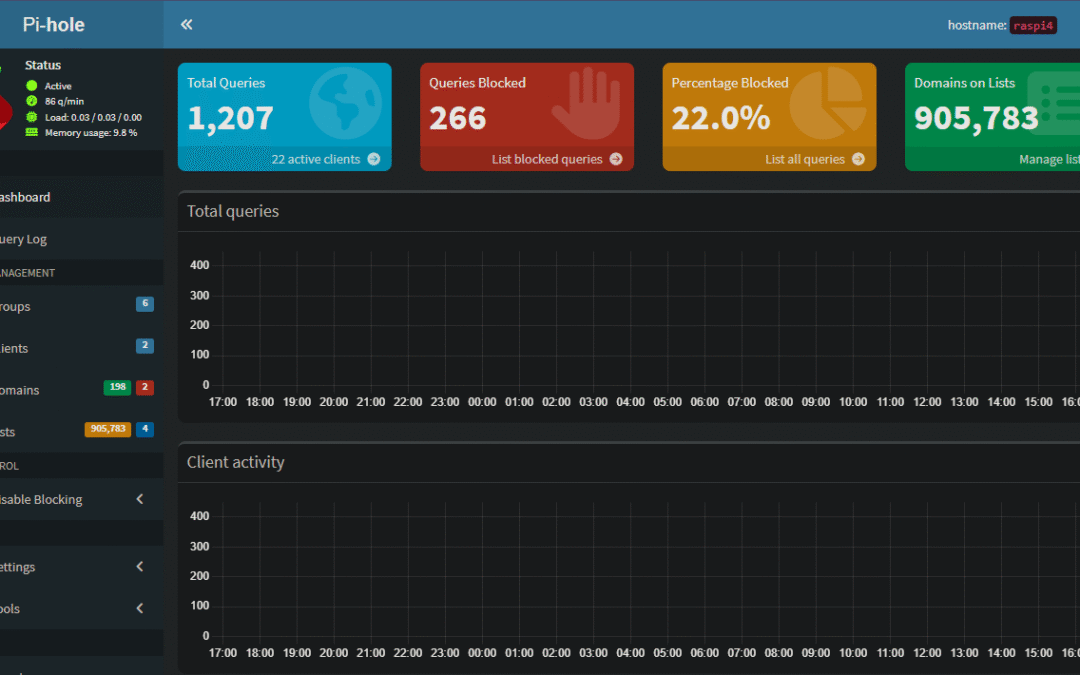1080x675 pixels.
Task: Click the blue '6' badge on Groups
Action: [146, 303]
